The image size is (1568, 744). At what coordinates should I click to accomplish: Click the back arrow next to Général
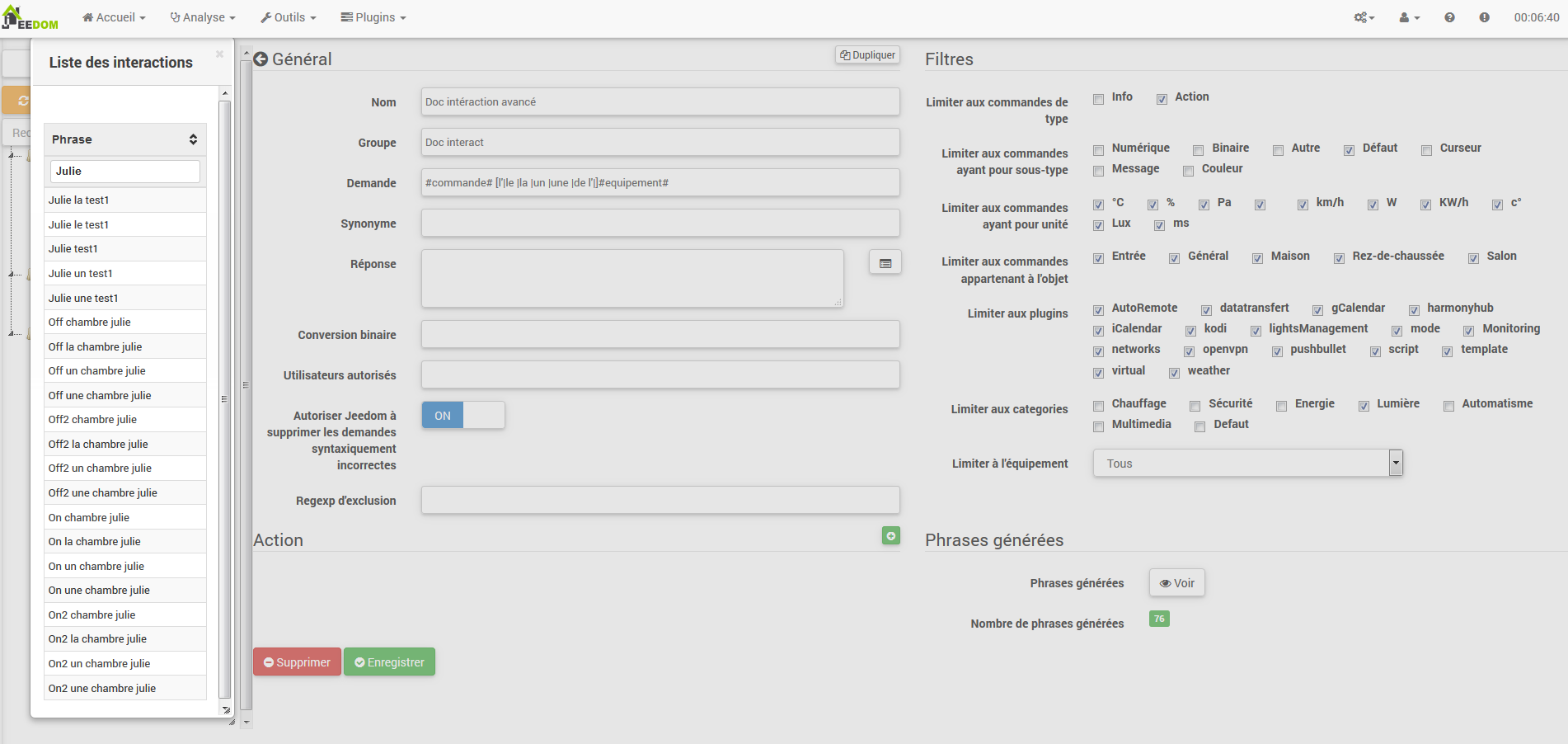click(x=261, y=59)
